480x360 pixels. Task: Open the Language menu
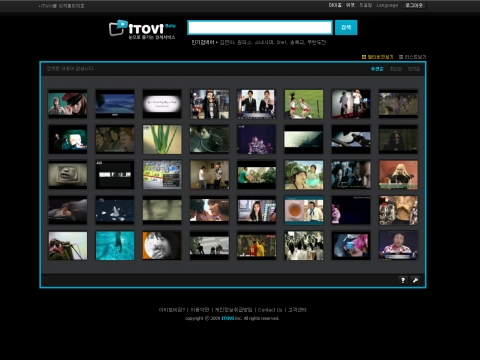[387, 5]
